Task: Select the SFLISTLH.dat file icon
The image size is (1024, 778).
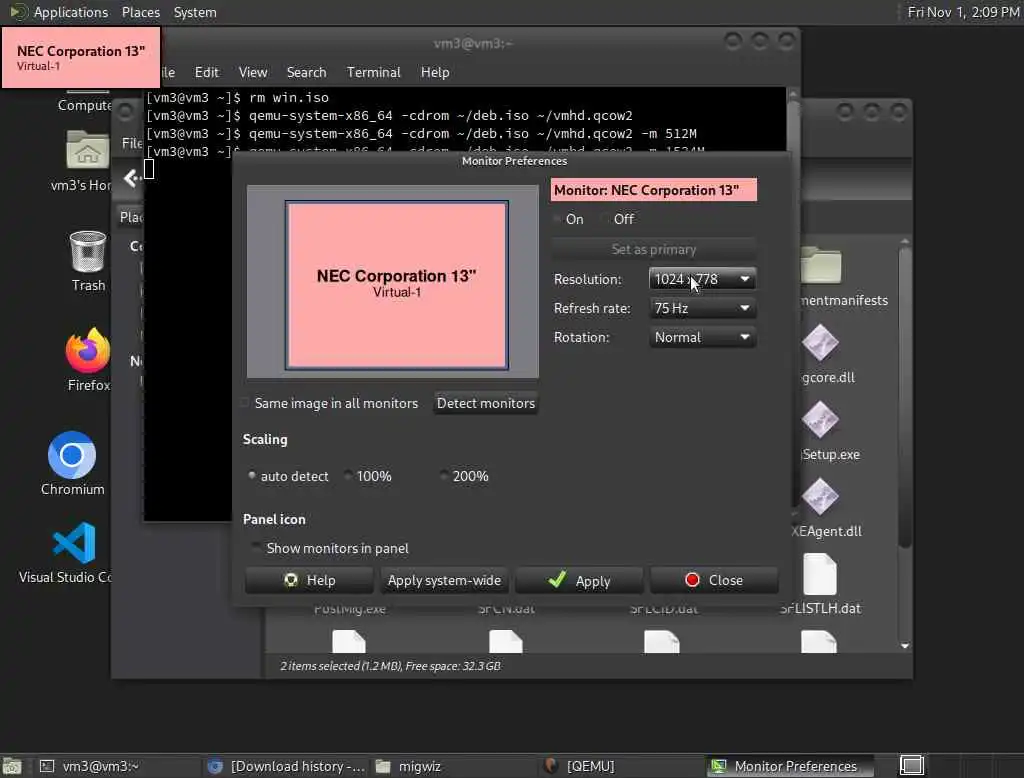Action: (820, 574)
